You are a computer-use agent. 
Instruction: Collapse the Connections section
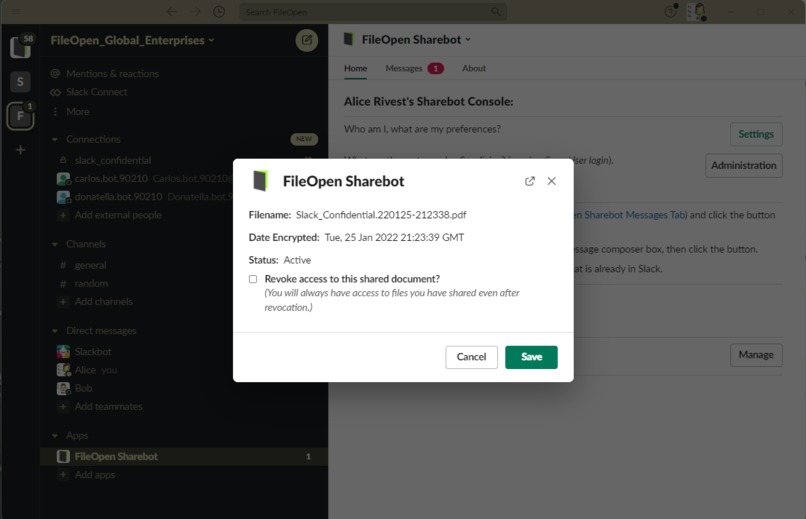click(x=55, y=139)
